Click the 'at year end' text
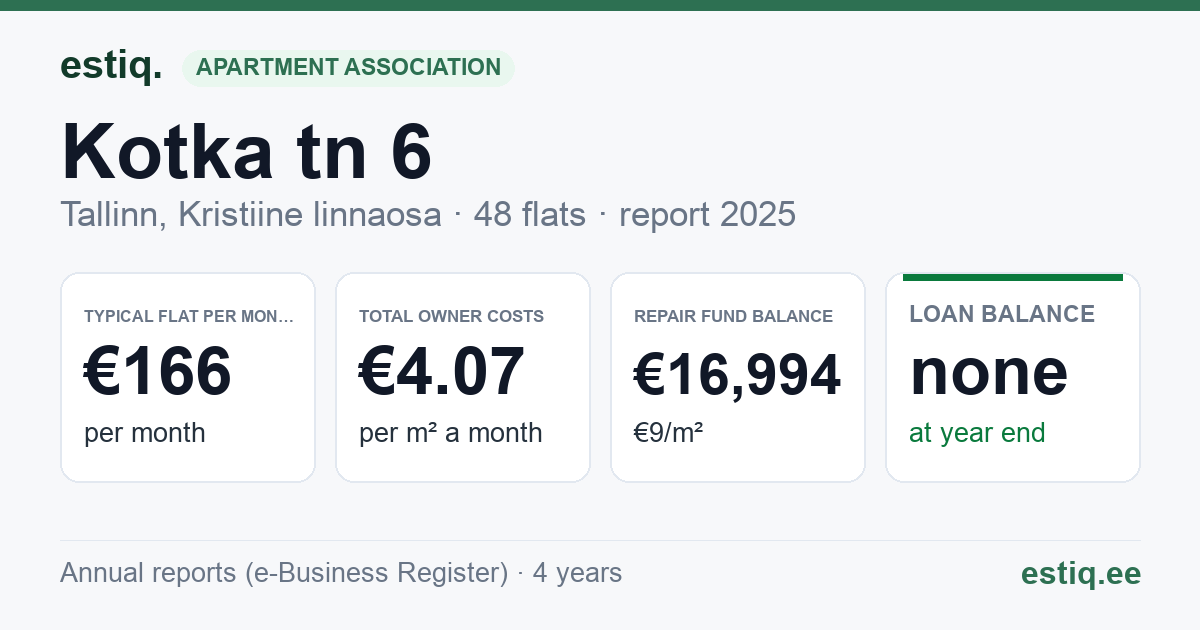 tap(977, 433)
